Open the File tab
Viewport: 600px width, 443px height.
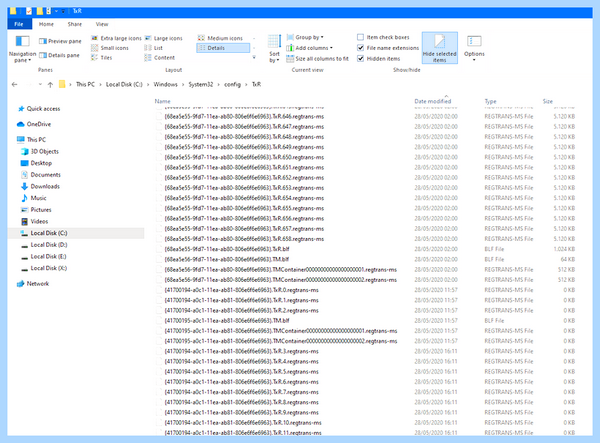tap(18, 24)
